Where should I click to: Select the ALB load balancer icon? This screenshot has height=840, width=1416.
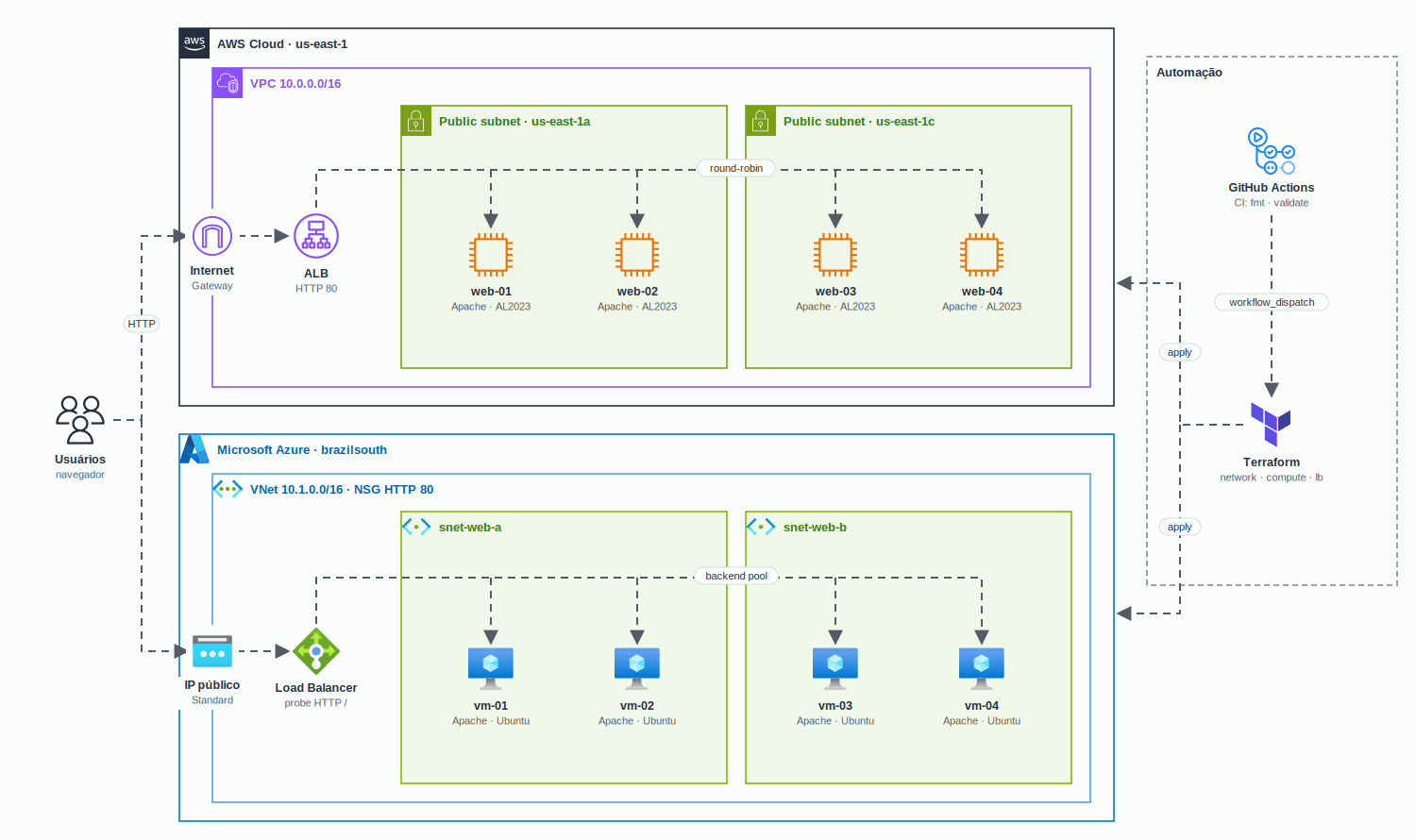(x=316, y=236)
